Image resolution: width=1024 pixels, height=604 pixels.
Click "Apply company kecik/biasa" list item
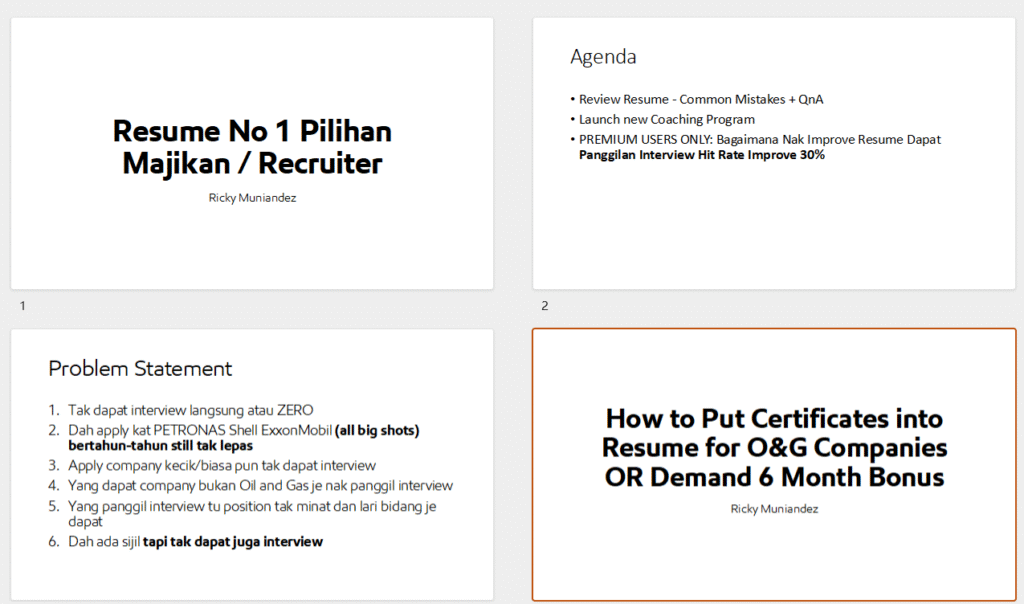tap(221, 465)
